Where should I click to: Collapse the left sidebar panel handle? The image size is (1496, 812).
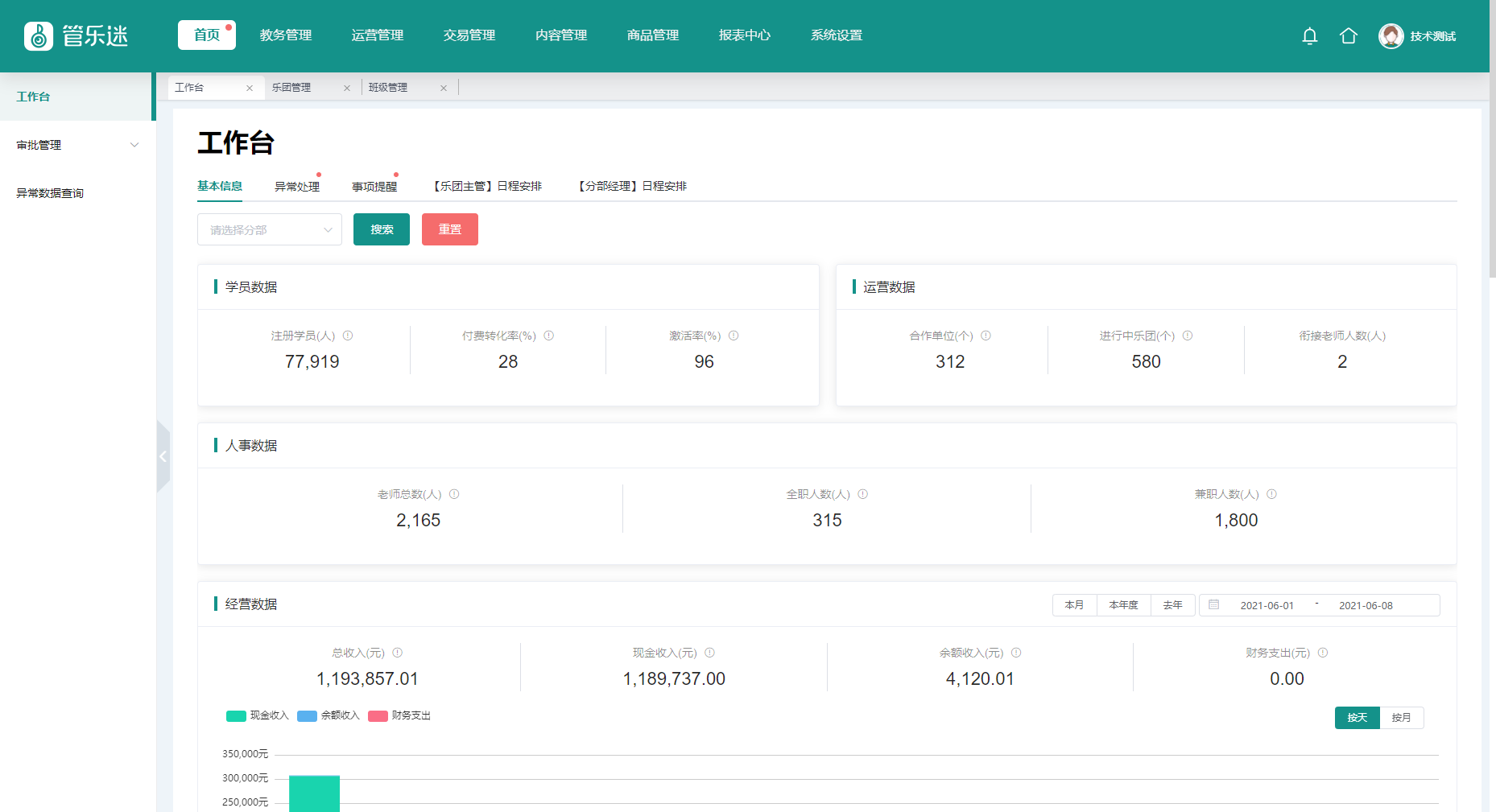pos(163,456)
